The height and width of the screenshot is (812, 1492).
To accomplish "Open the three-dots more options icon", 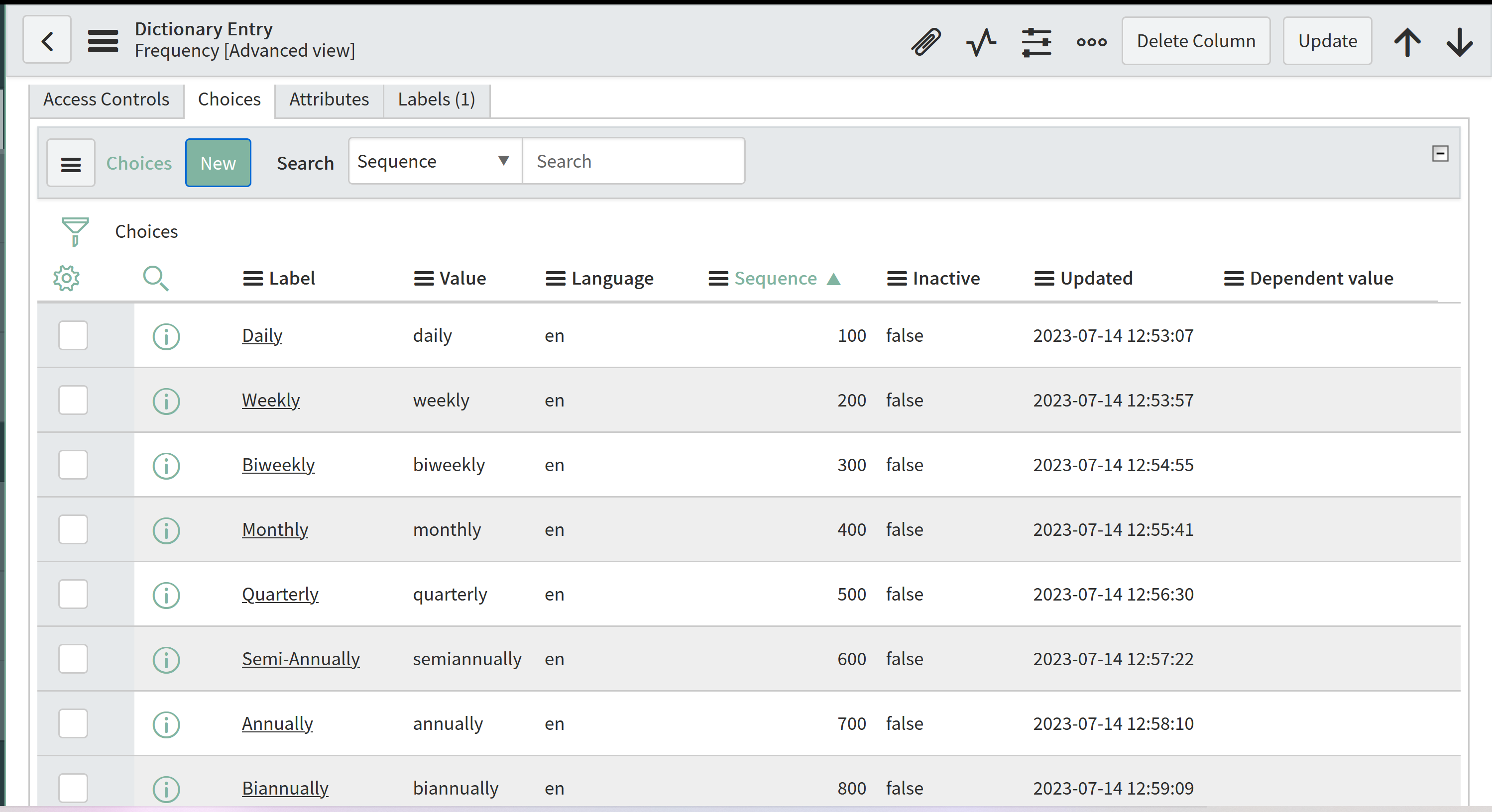I will [x=1091, y=42].
